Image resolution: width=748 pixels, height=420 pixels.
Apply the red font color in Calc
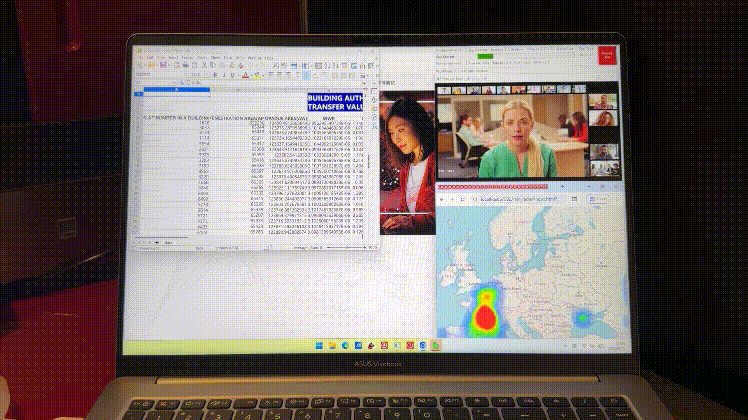click(x=245, y=75)
